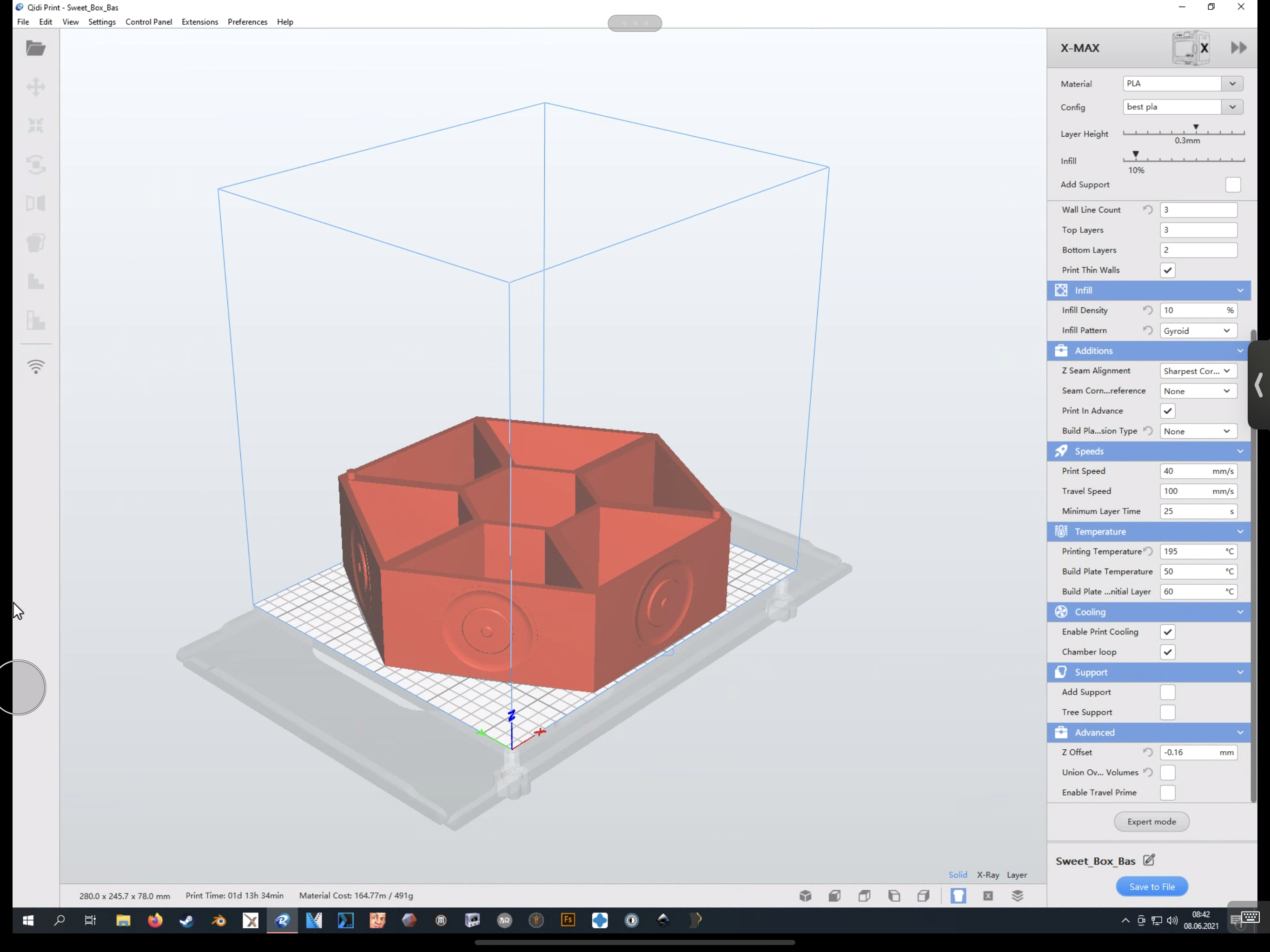
Task: Select the Rotate tool in left sidebar
Action: (36, 164)
